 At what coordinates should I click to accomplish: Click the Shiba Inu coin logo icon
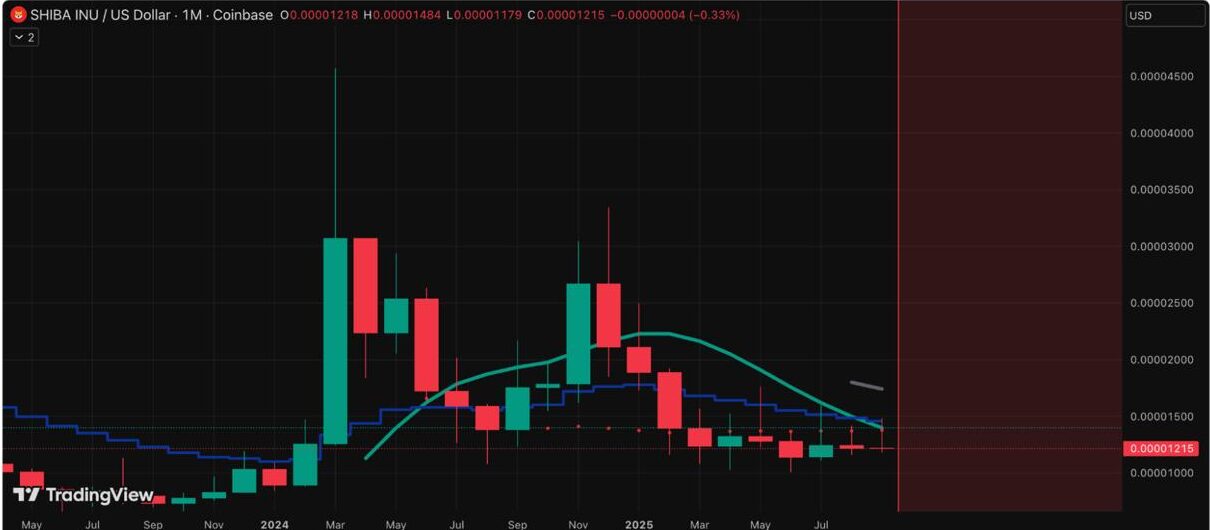(17, 16)
